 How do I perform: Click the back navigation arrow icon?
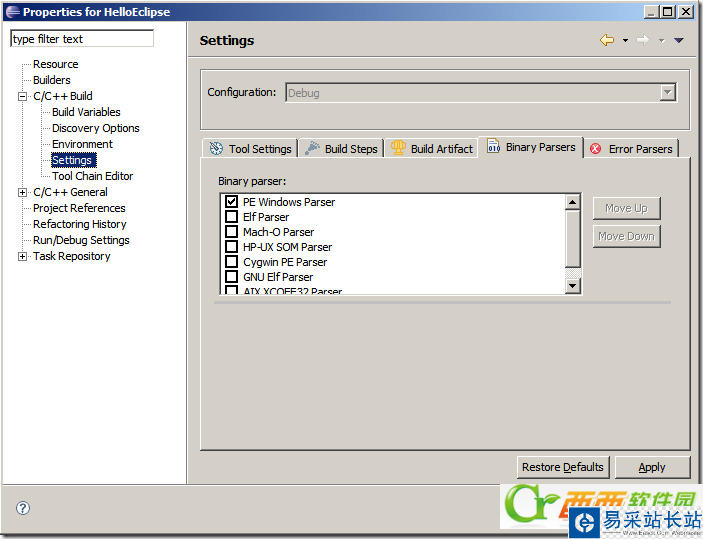point(607,40)
